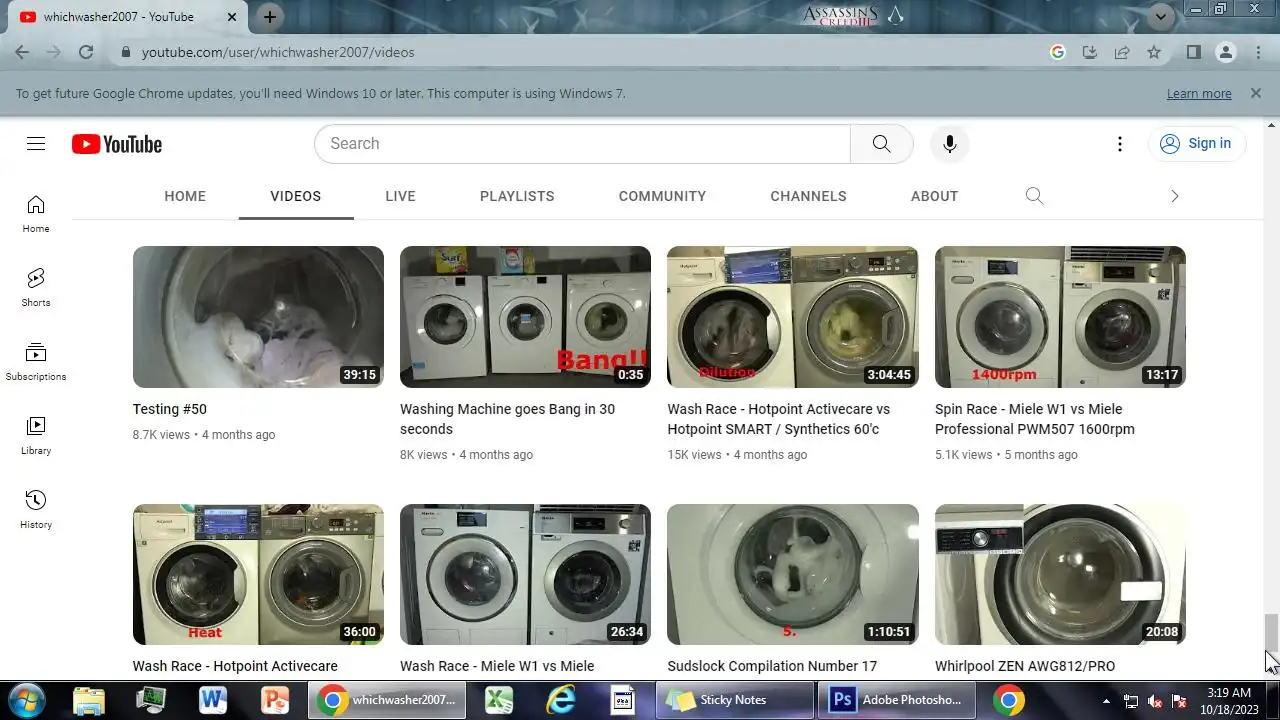Share this page from address bar
1280x720 pixels.
(1122, 52)
